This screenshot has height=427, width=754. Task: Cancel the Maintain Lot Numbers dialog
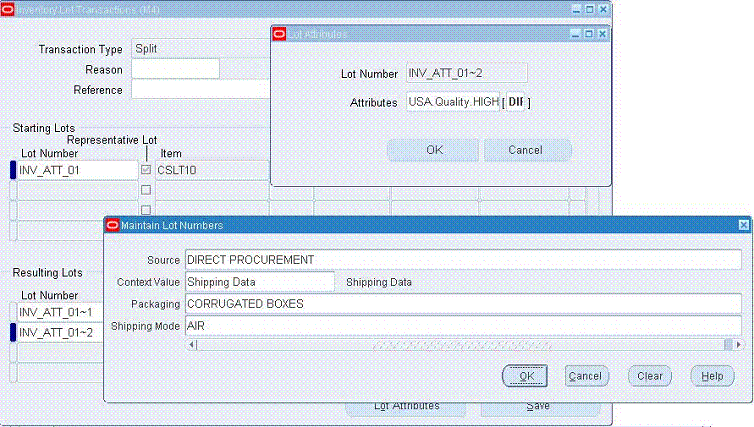[x=586, y=376]
